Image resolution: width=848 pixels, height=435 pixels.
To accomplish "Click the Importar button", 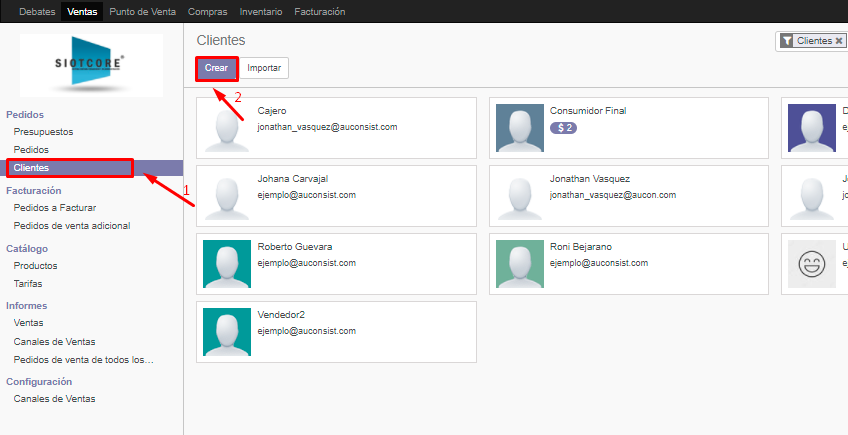I will [x=265, y=68].
